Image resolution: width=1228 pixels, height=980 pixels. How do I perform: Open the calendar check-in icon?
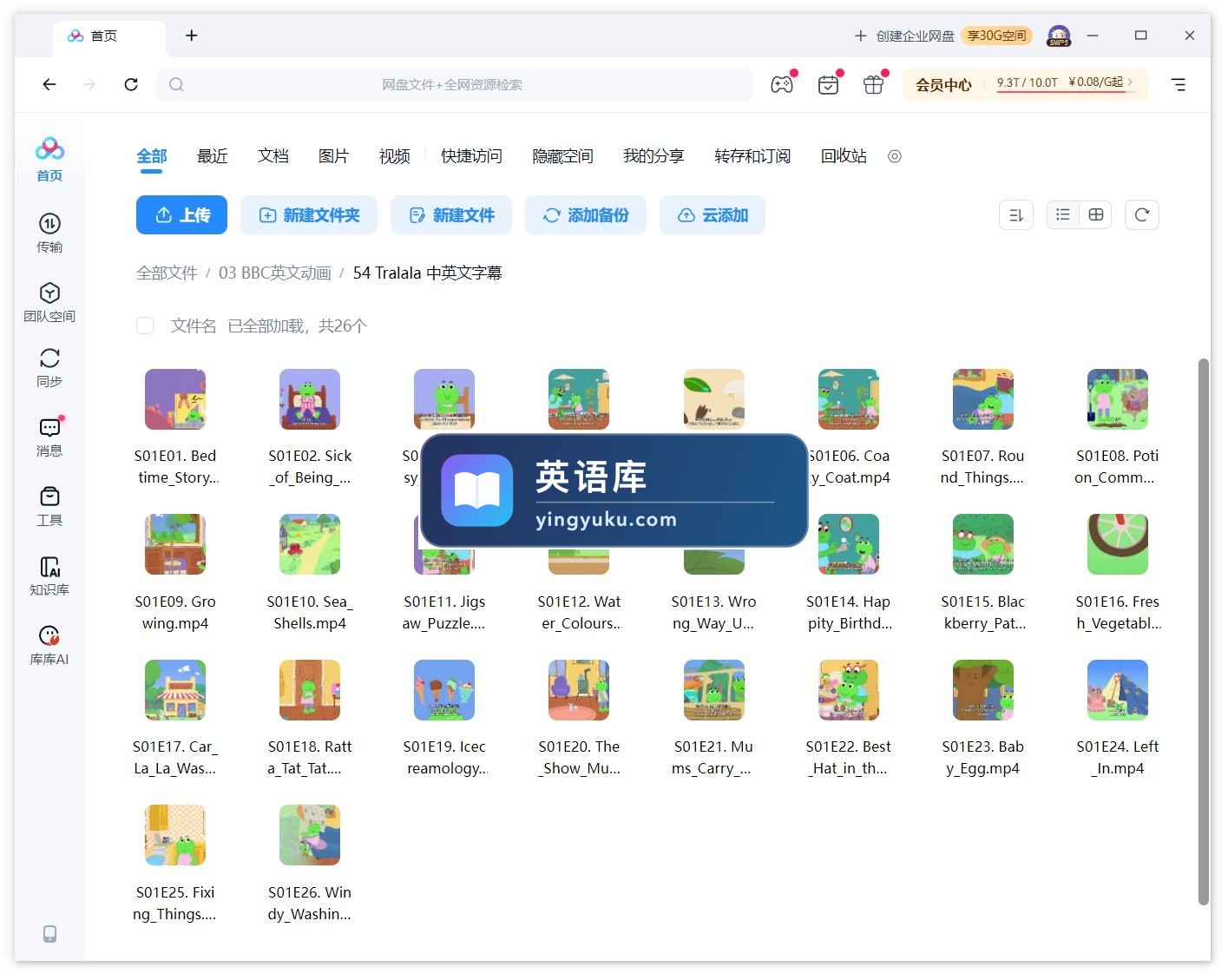[829, 84]
